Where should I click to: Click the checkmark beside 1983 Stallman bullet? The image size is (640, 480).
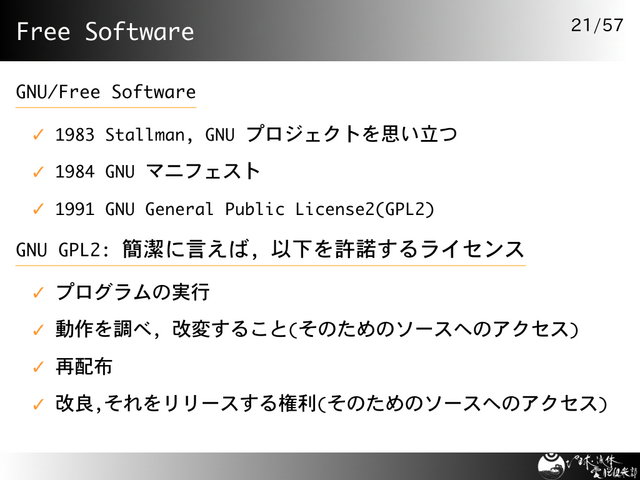(37, 133)
